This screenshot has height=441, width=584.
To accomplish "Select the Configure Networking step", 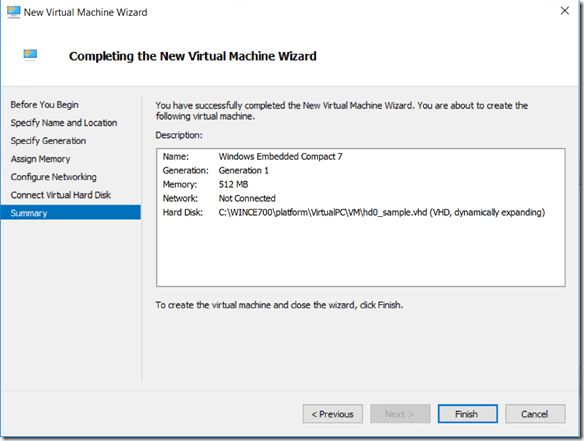I will pos(53,177).
